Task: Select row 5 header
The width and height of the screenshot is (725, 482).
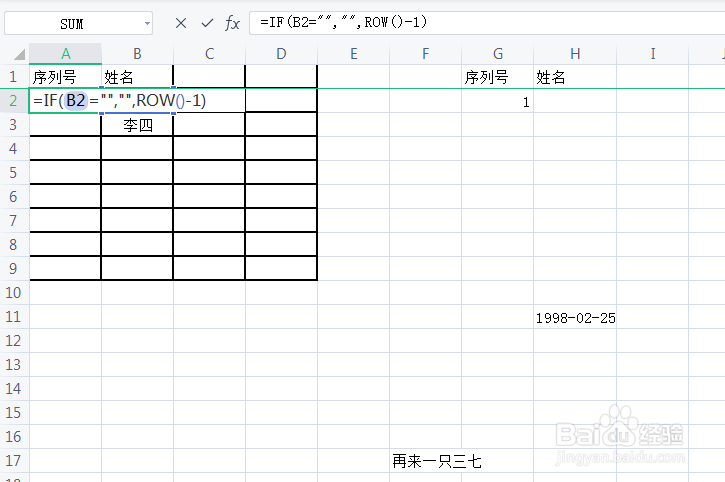Action: [13, 173]
